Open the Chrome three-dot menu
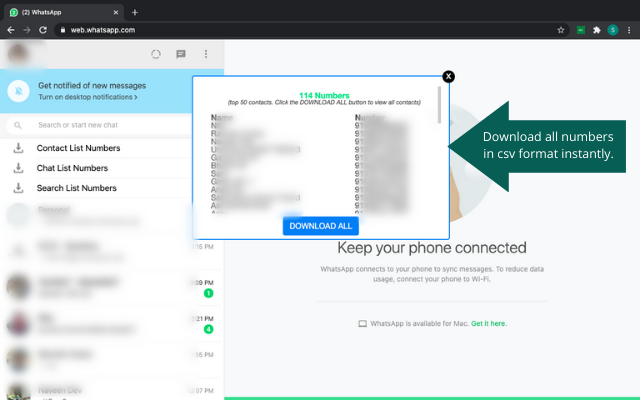The height and width of the screenshot is (400, 640). 629,30
